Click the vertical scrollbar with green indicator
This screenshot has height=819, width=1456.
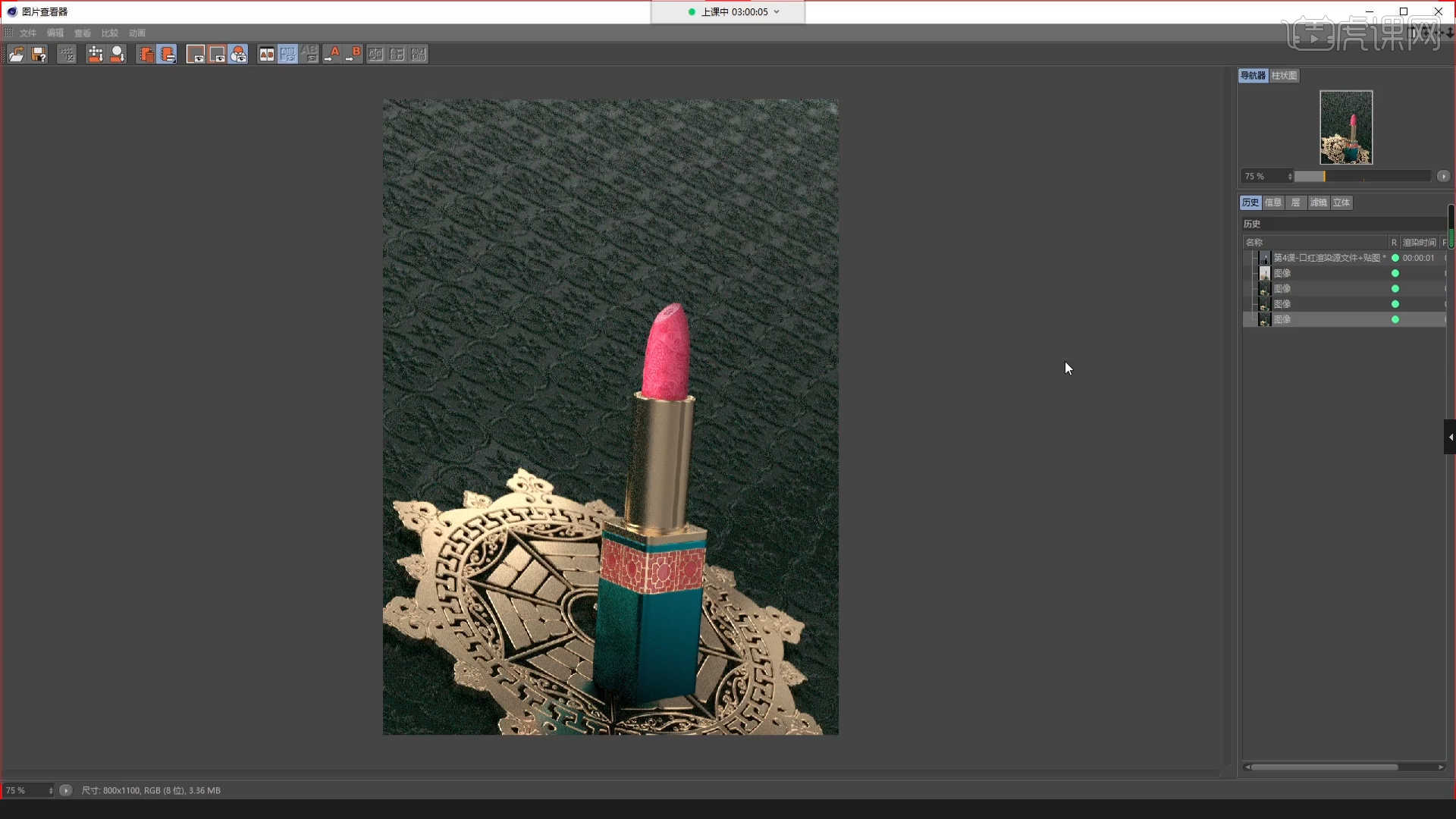pos(1451,227)
